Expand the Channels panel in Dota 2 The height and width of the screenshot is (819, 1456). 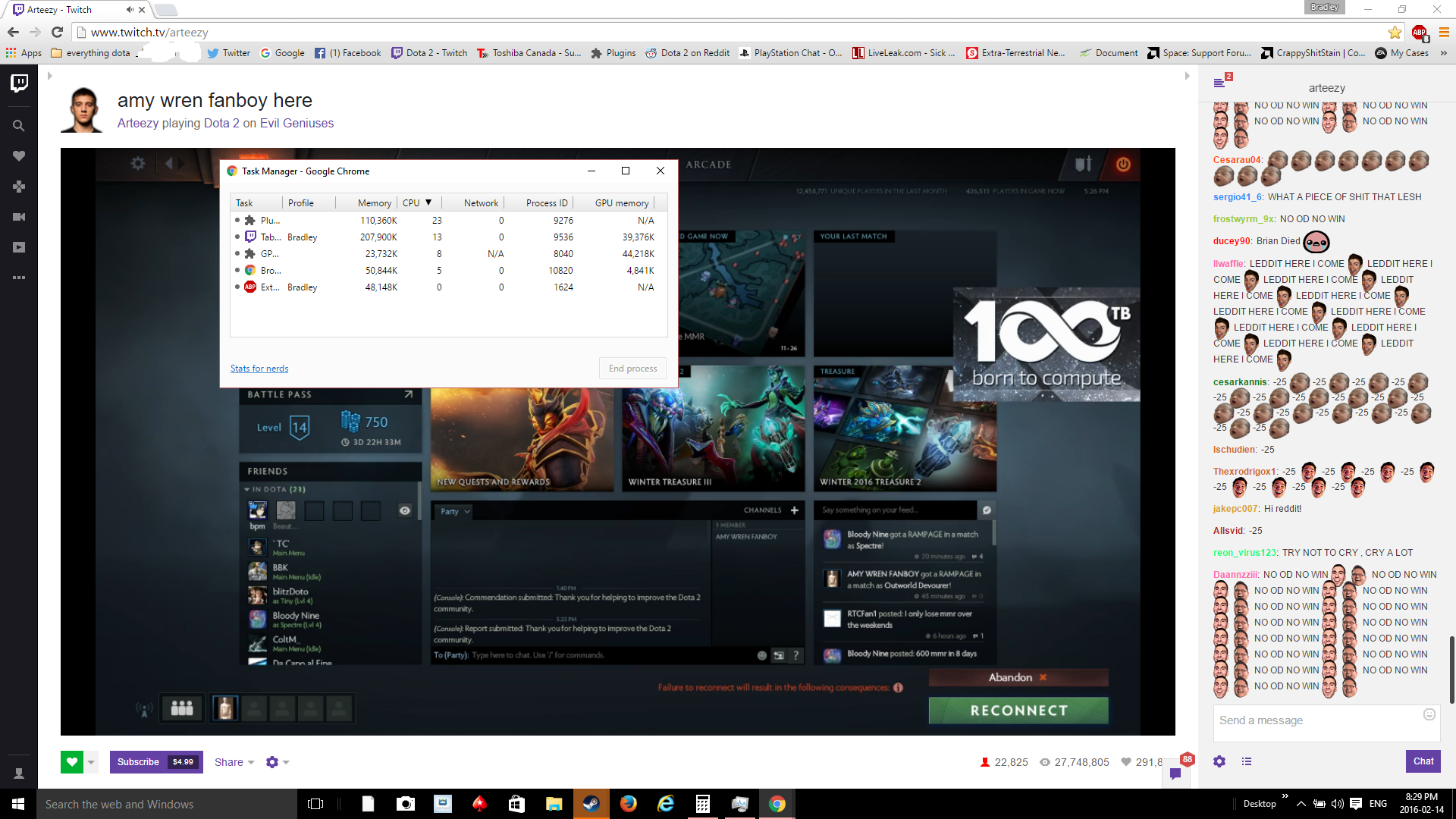click(795, 510)
